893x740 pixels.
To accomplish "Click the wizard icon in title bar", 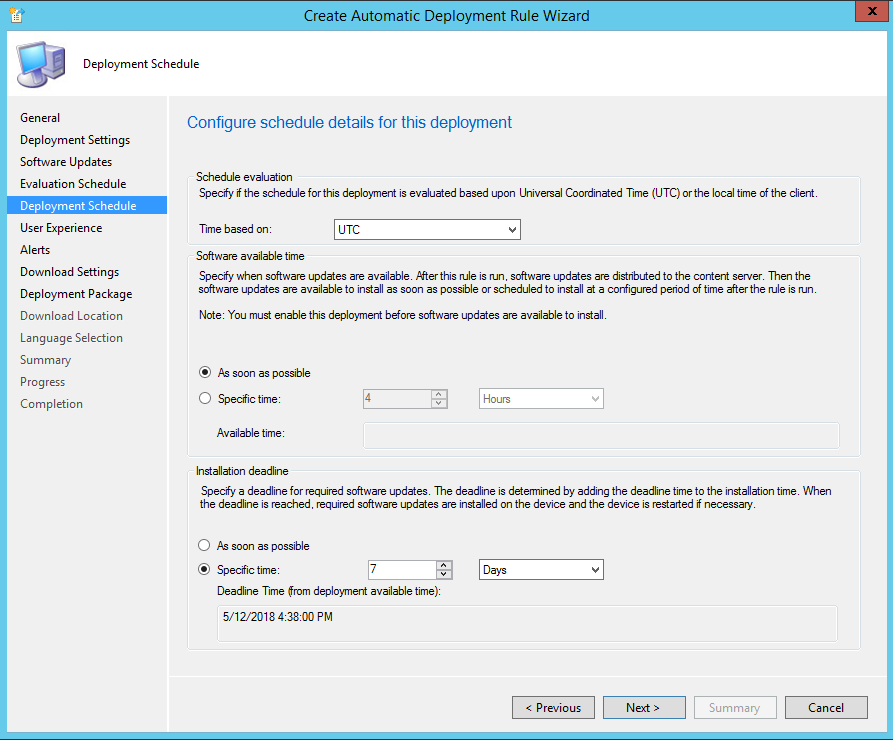I will tap(16, 15).
